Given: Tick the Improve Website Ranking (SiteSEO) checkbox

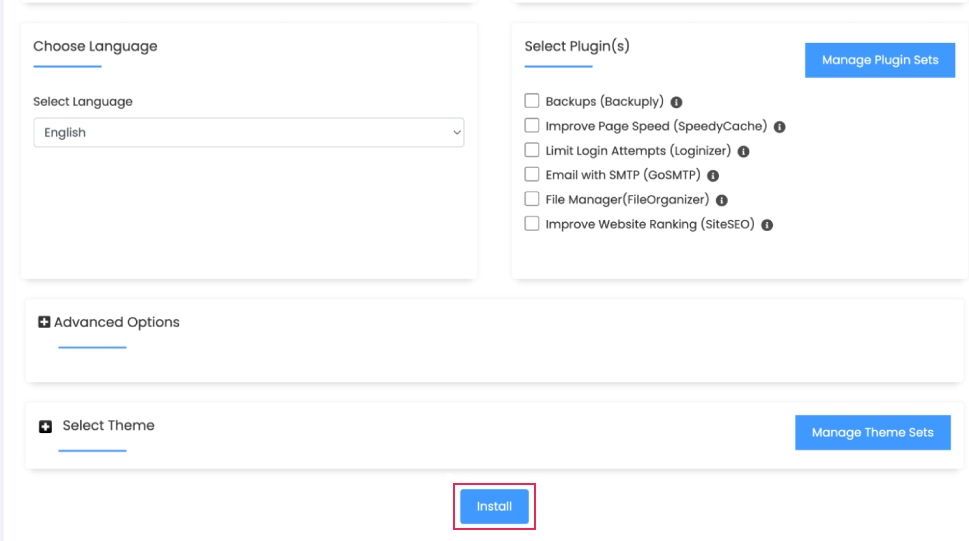Looking at the screenshot, I should coord(531,224).
